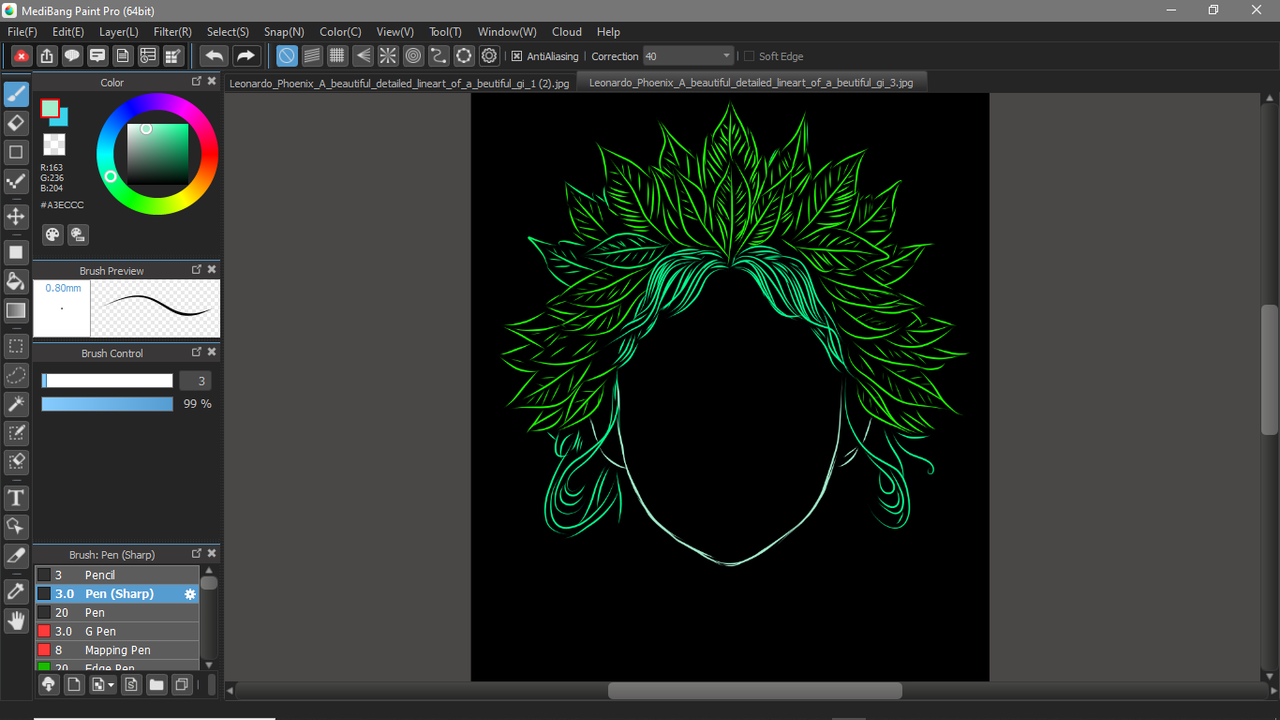Open the Snap menu
The image size is (1280, 720).
click(284, 32)
